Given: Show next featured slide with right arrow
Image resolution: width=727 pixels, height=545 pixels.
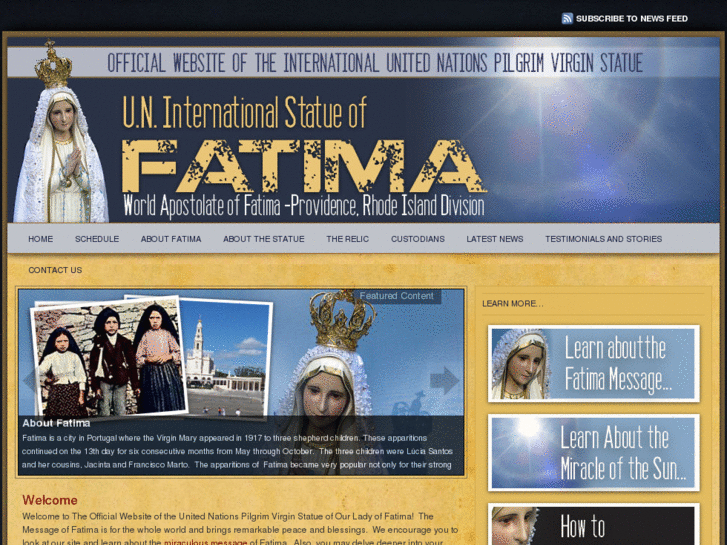Looking at the screenshot, I should tap(444, 380).
